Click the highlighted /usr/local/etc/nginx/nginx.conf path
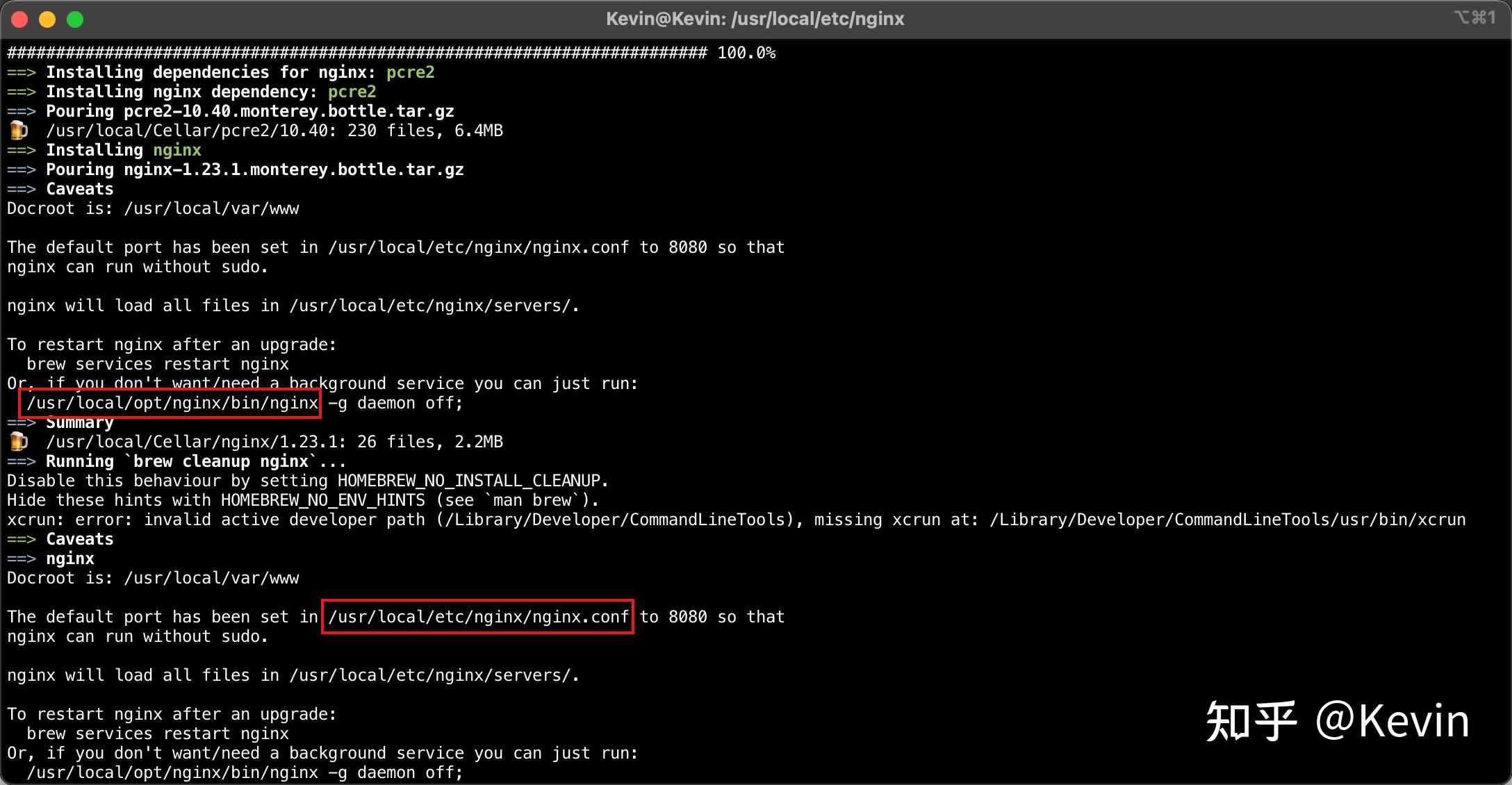Viewport: 1512px width, 785px height. point(477,616)
